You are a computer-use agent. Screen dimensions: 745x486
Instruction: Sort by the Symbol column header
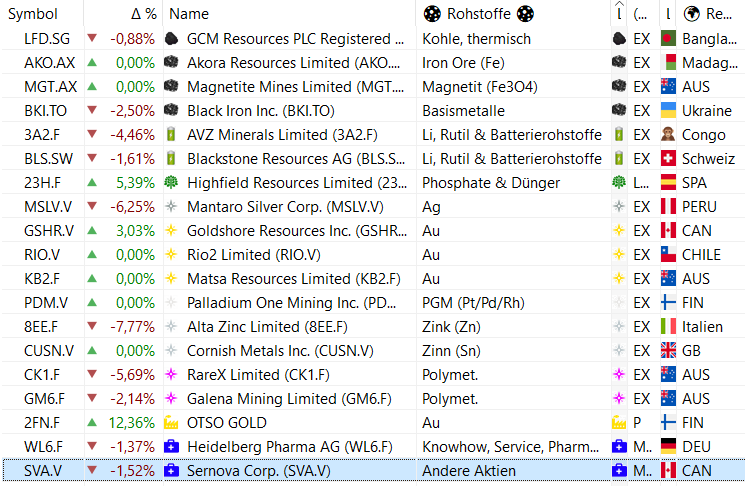click(x=33, y=14)
